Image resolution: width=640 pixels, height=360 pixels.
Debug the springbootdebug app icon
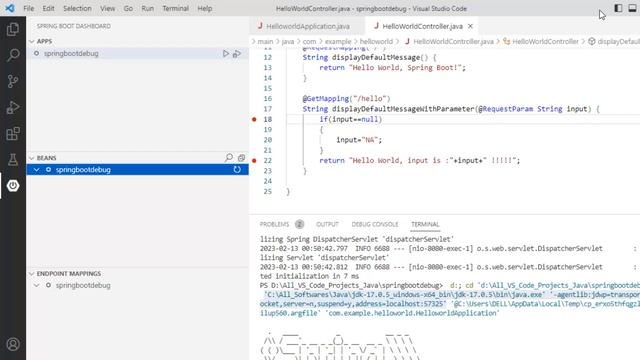pyautogui.click(x=237, y=53)
